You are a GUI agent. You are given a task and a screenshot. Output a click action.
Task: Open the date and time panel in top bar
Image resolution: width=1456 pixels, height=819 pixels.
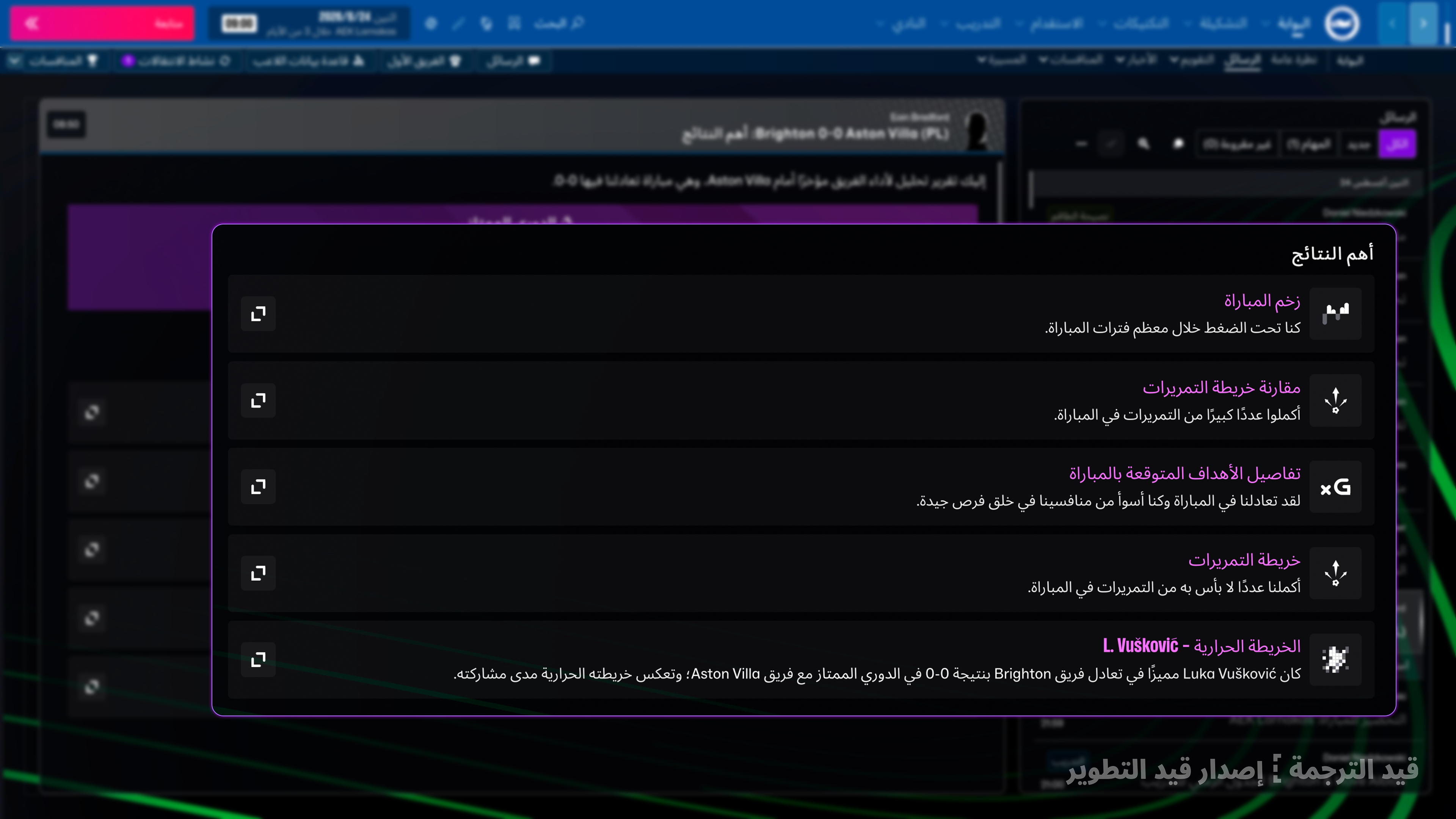pyautogui.click(x=309, y=23)
